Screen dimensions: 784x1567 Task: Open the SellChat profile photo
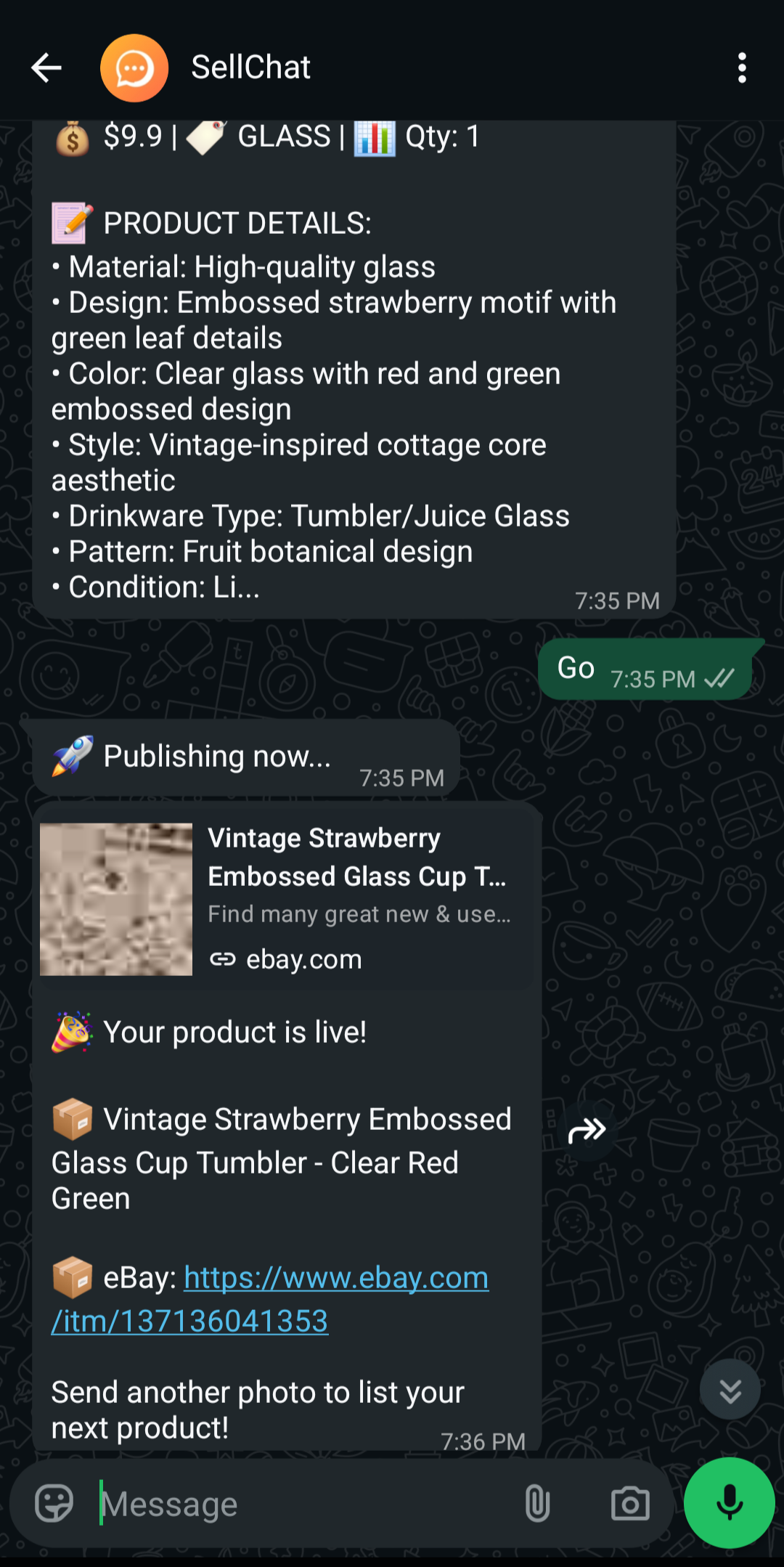click(x=135, y=67)
